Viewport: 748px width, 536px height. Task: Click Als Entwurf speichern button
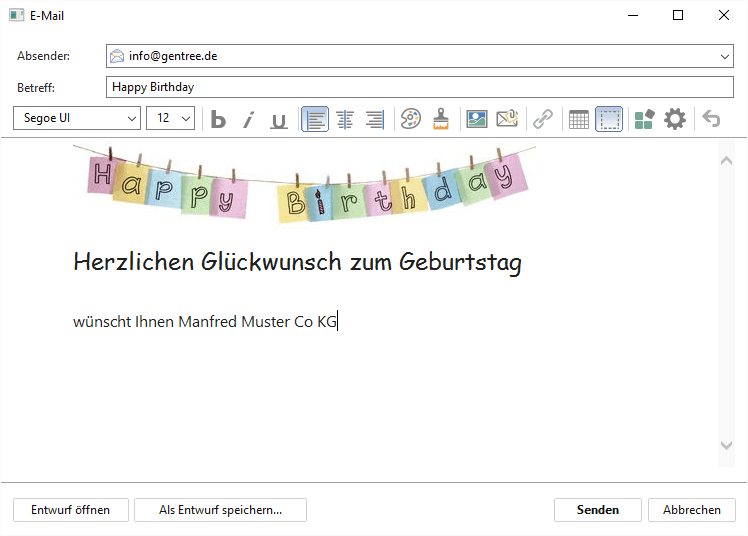220,510
